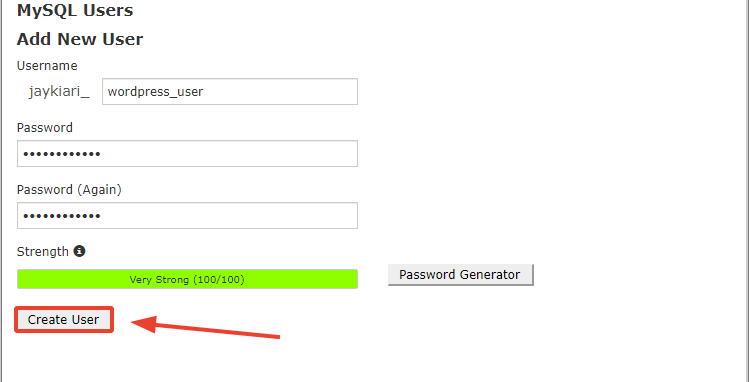
Task: Click the green Very Strong strength meter
Action: (187, 279)
